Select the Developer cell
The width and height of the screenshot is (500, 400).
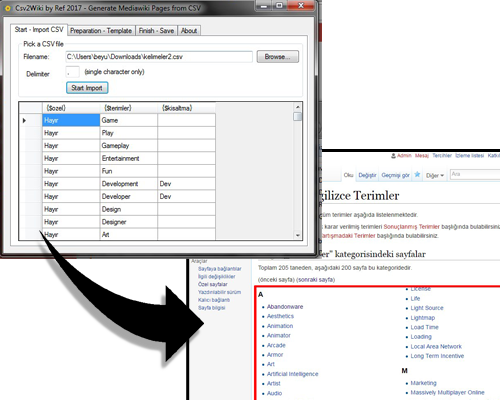coord(129,196)
